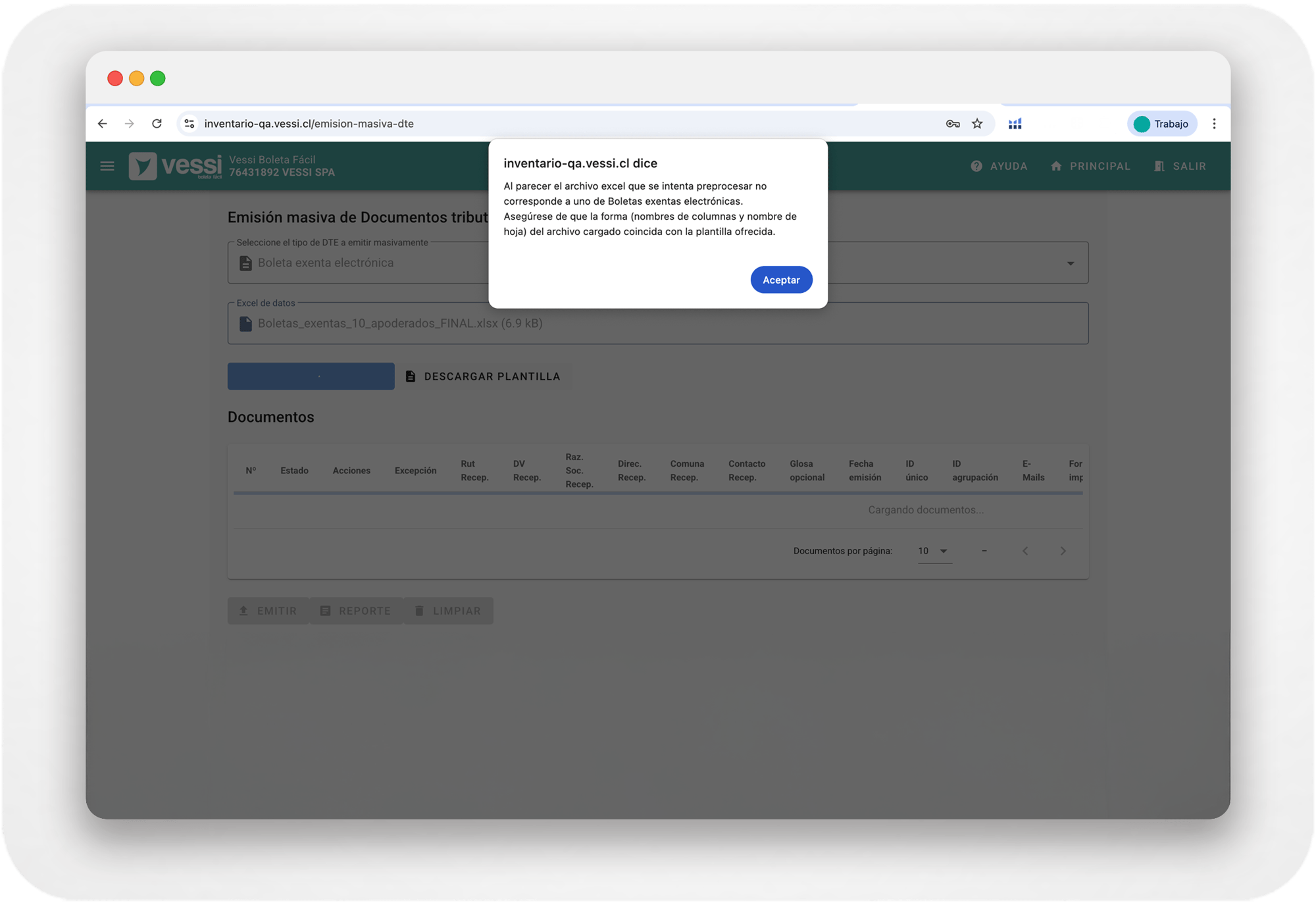Click Salir to log out

pyautogui.click(x=1180, y=166)
